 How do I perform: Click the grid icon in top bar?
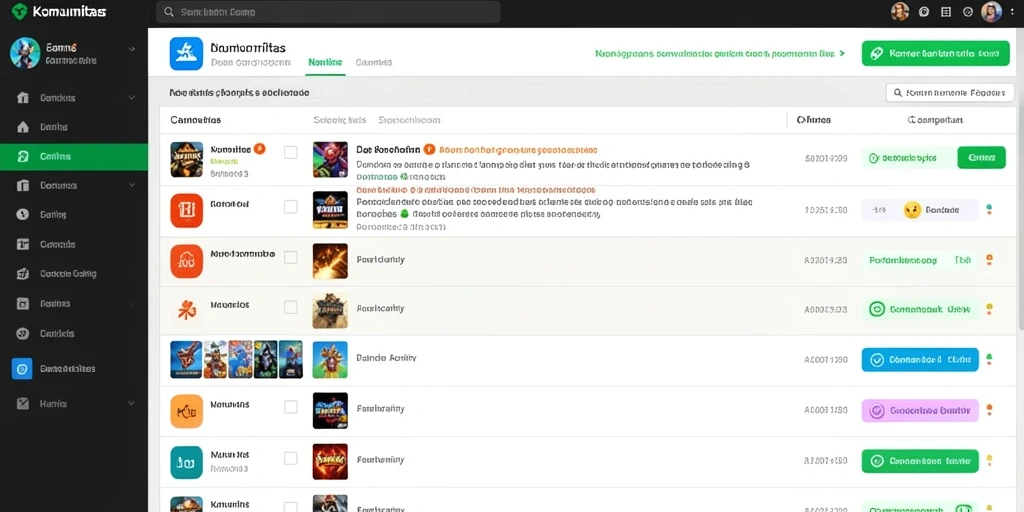[946, 12]
